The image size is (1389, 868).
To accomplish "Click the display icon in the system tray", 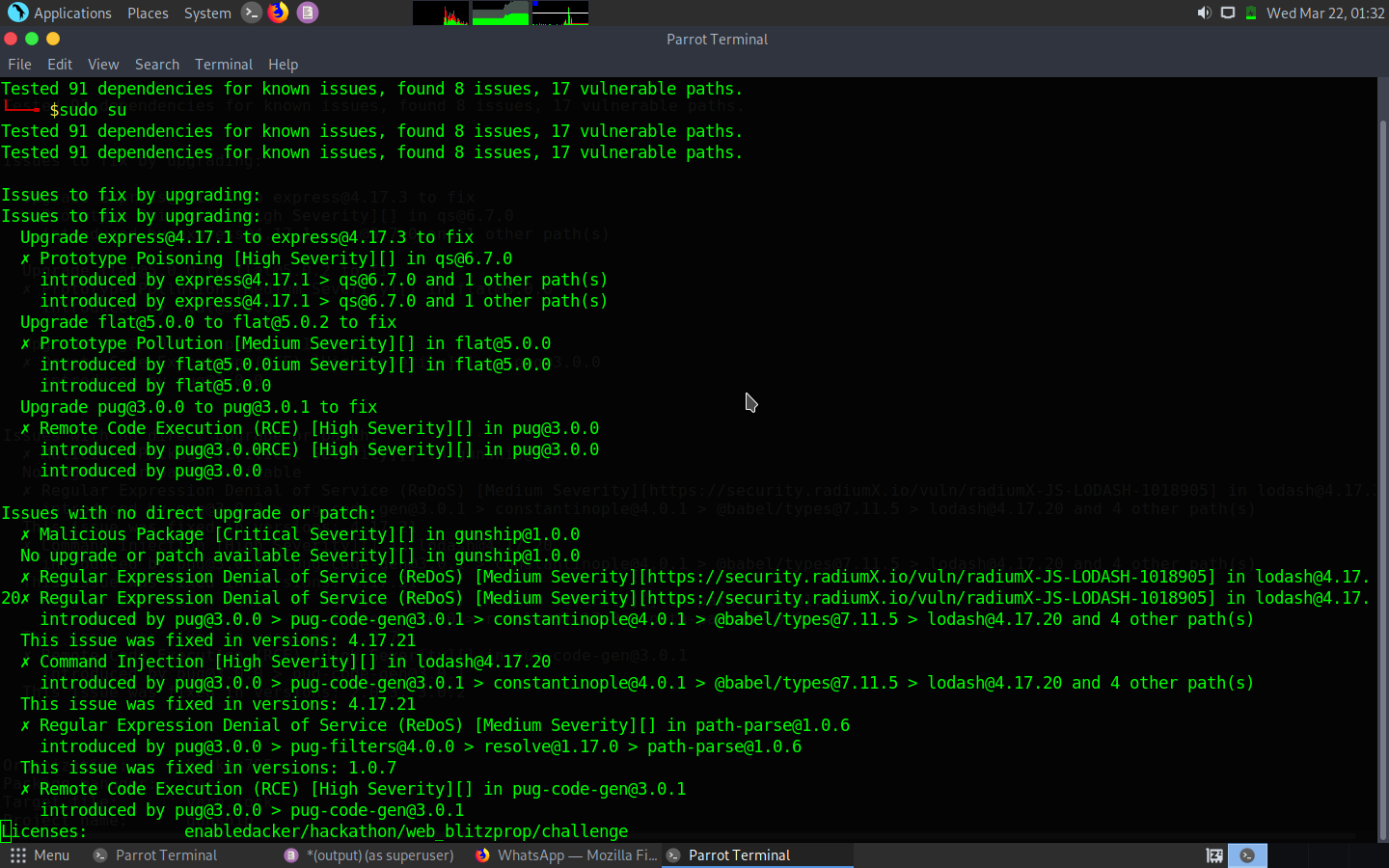I will tap(1227, 13).
